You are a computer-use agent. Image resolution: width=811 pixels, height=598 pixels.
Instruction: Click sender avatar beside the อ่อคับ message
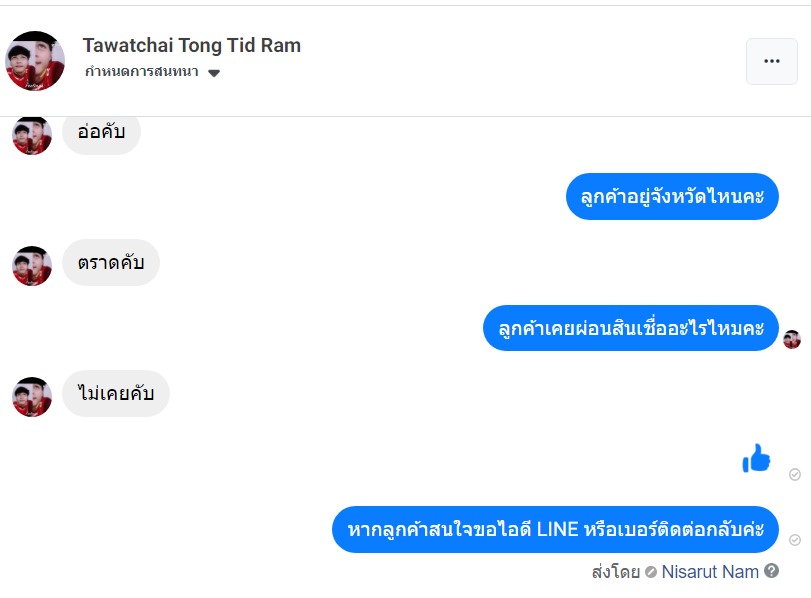32,136
